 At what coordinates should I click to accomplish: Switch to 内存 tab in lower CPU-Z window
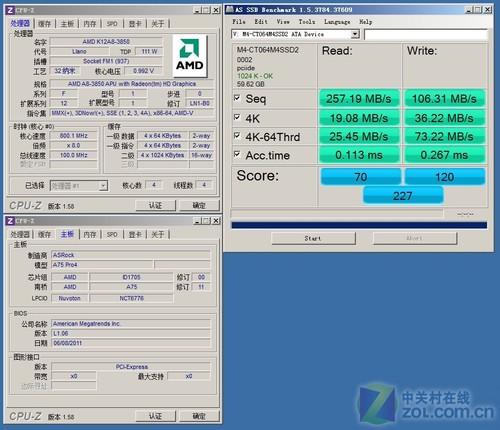click(90, 234)
